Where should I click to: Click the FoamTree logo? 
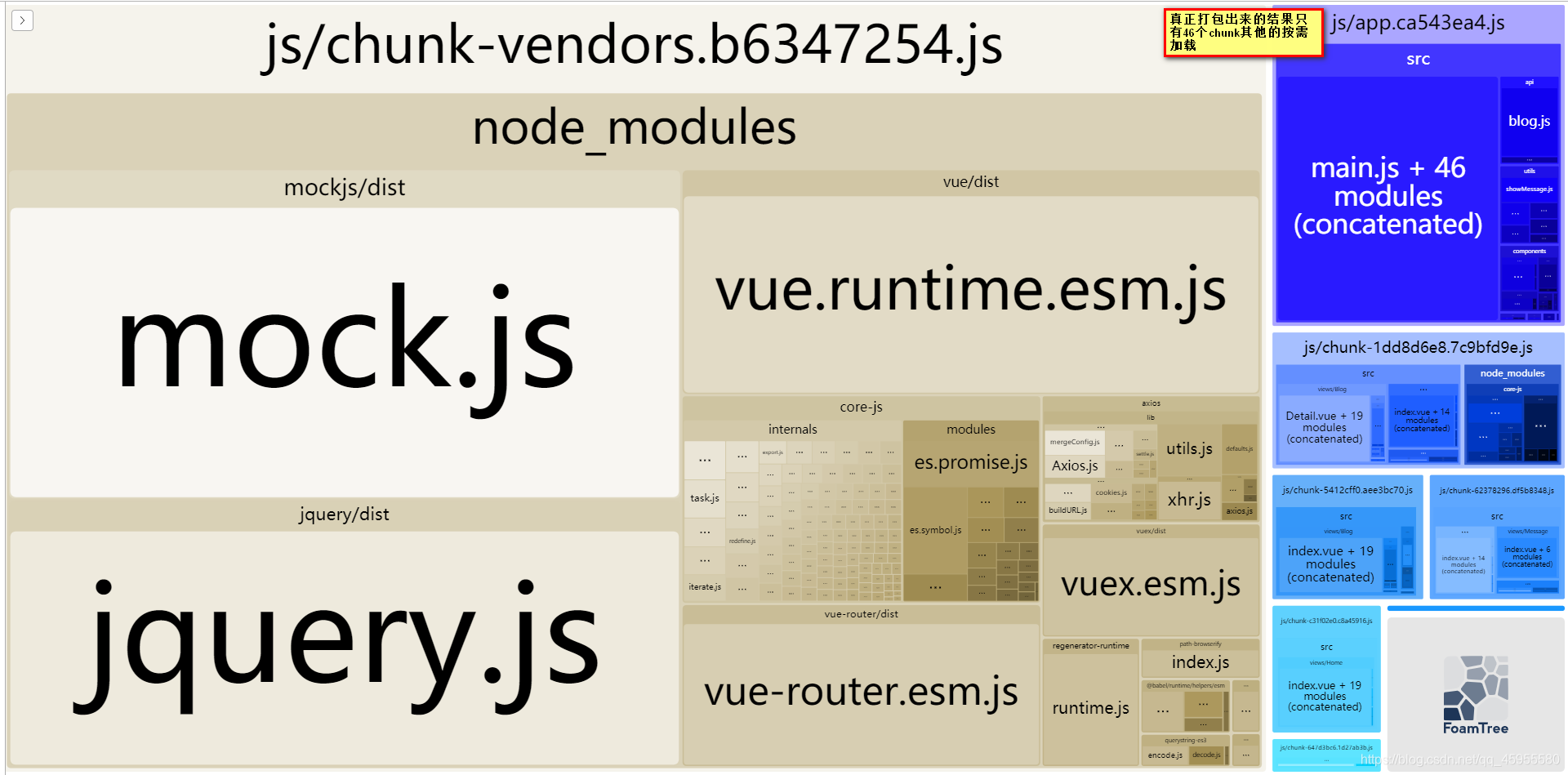click(x=1475, y=695)
